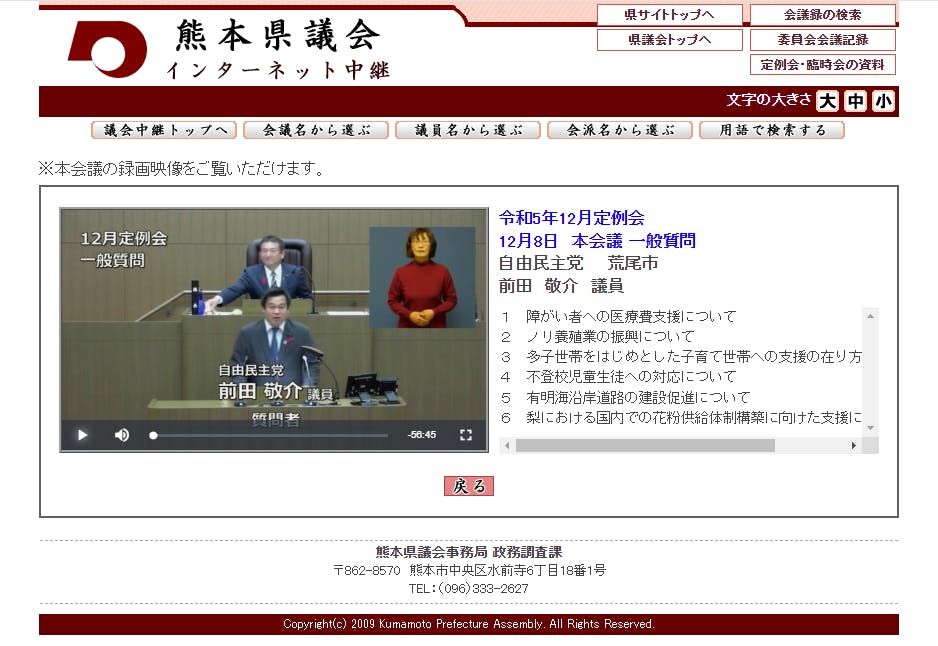
Task: Choose 会派名から選ぶ menu item
Action: [x=620, y=130]
